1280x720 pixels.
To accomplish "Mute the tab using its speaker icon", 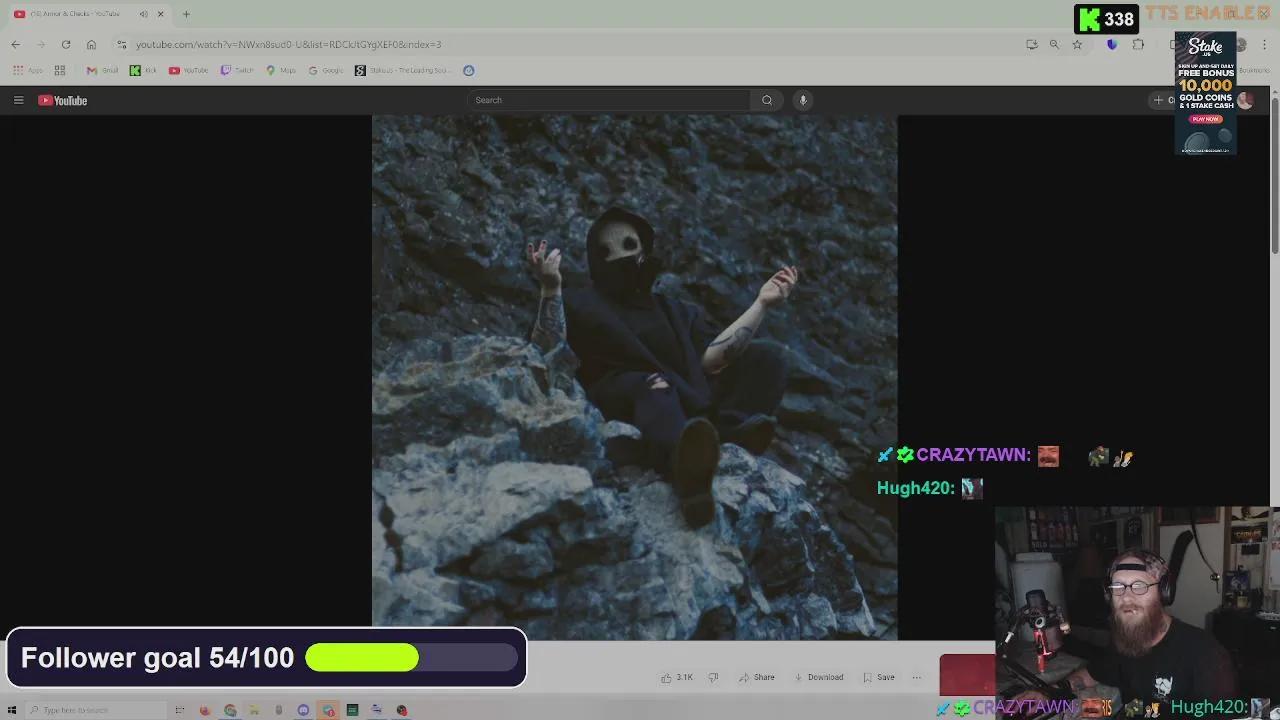I will coord(143,14).
